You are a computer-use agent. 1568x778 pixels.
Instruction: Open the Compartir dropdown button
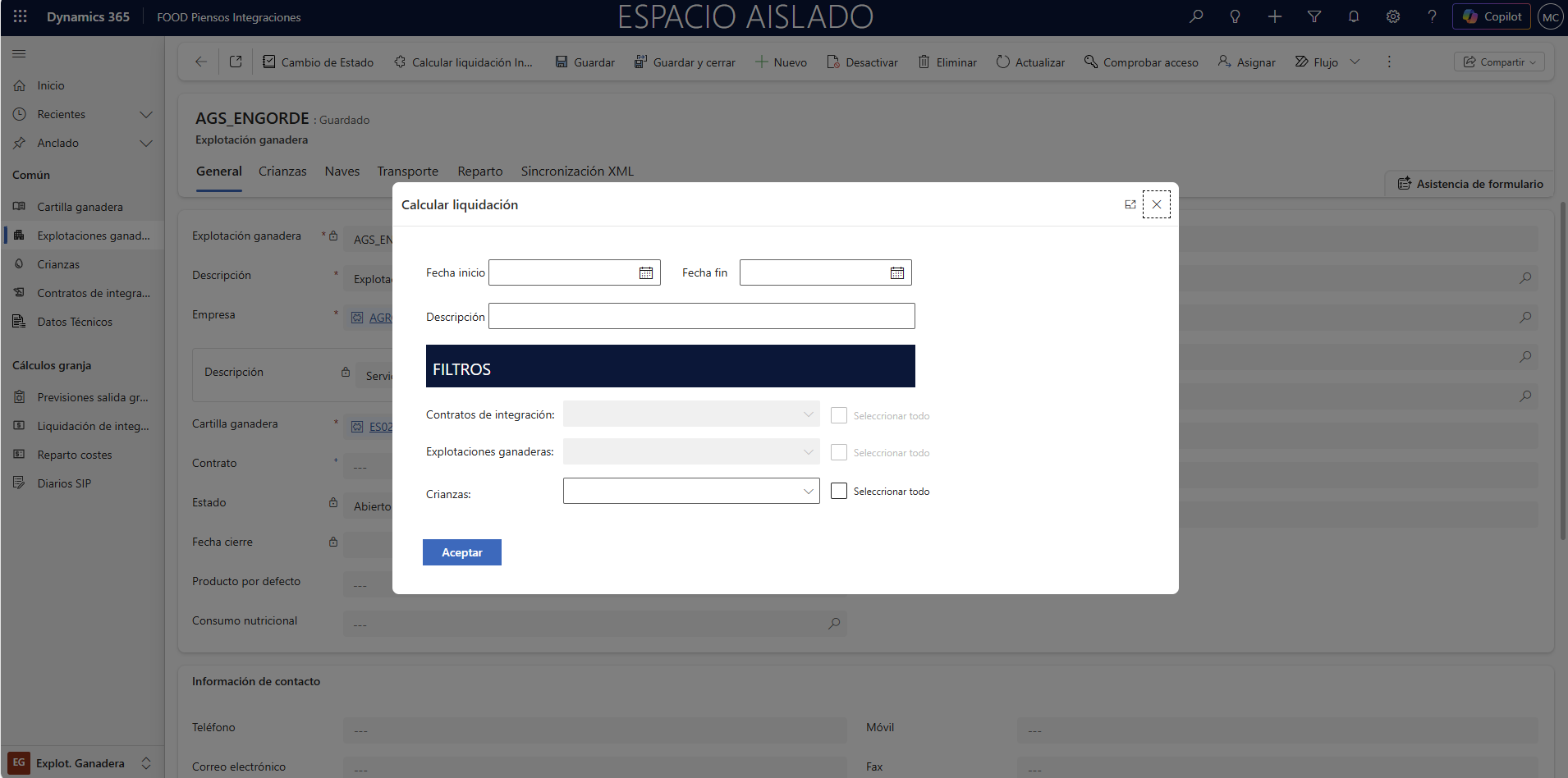[1499, 62]
